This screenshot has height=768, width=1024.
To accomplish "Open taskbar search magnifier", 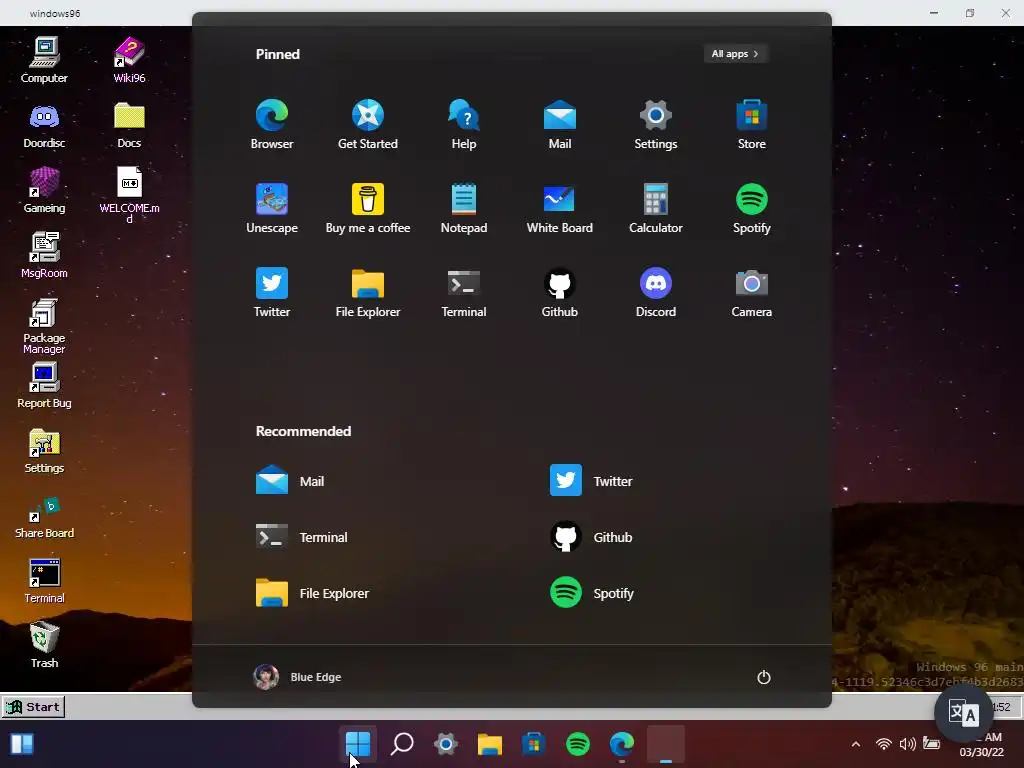I will tap(402, 744).
